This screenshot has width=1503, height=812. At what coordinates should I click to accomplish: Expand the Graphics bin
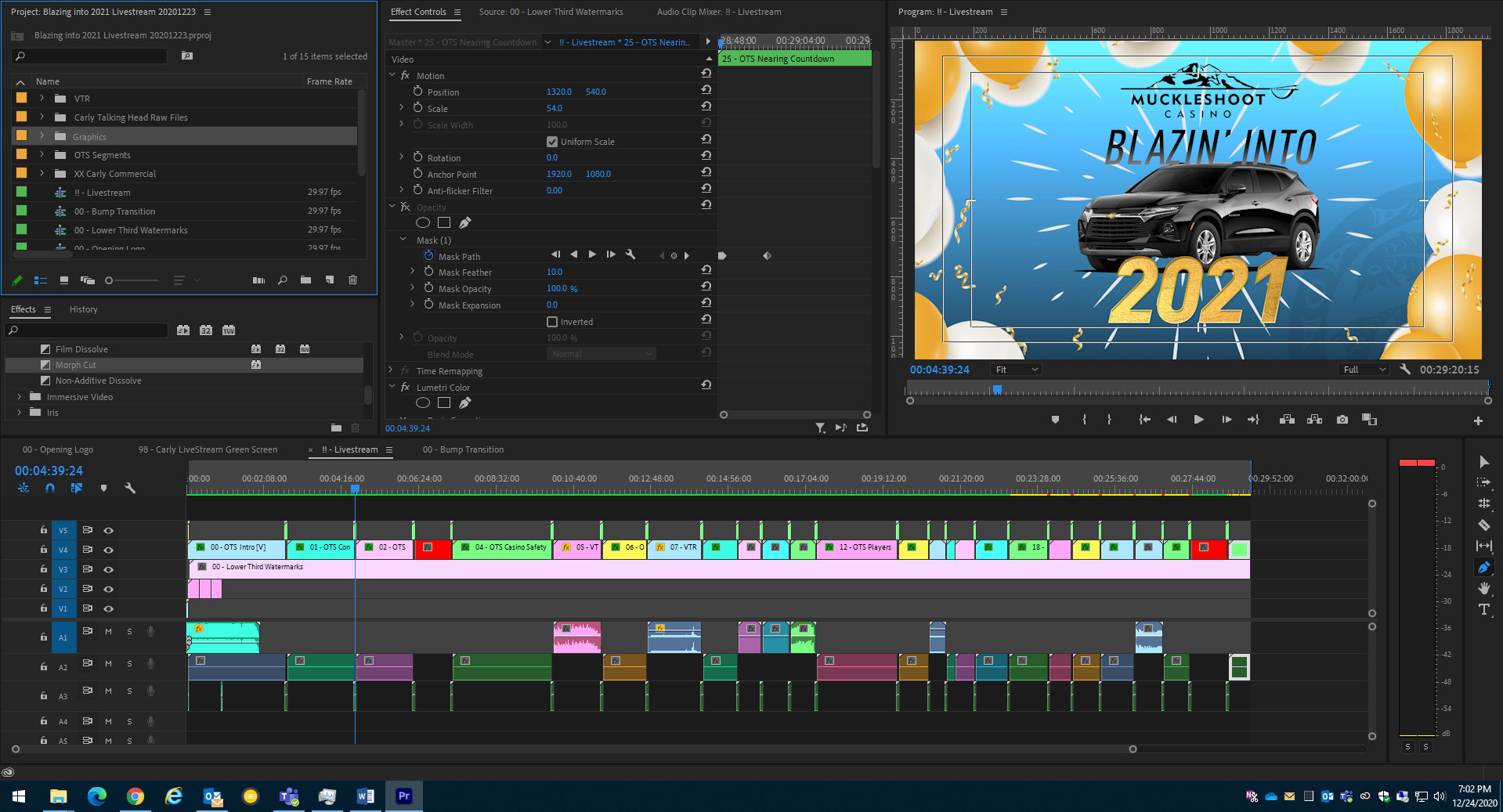pyautogui.click(x=42, y=136)
